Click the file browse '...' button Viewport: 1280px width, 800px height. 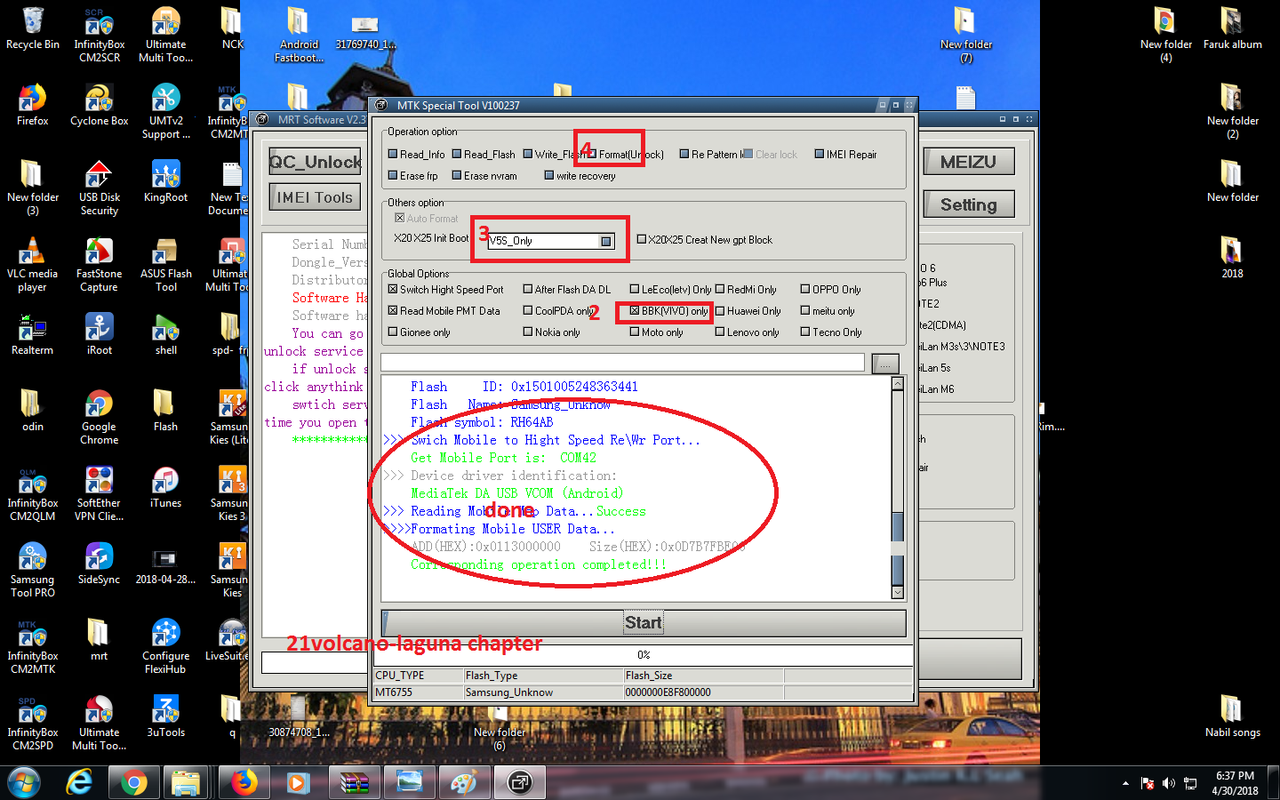click(x=885, y=364)
